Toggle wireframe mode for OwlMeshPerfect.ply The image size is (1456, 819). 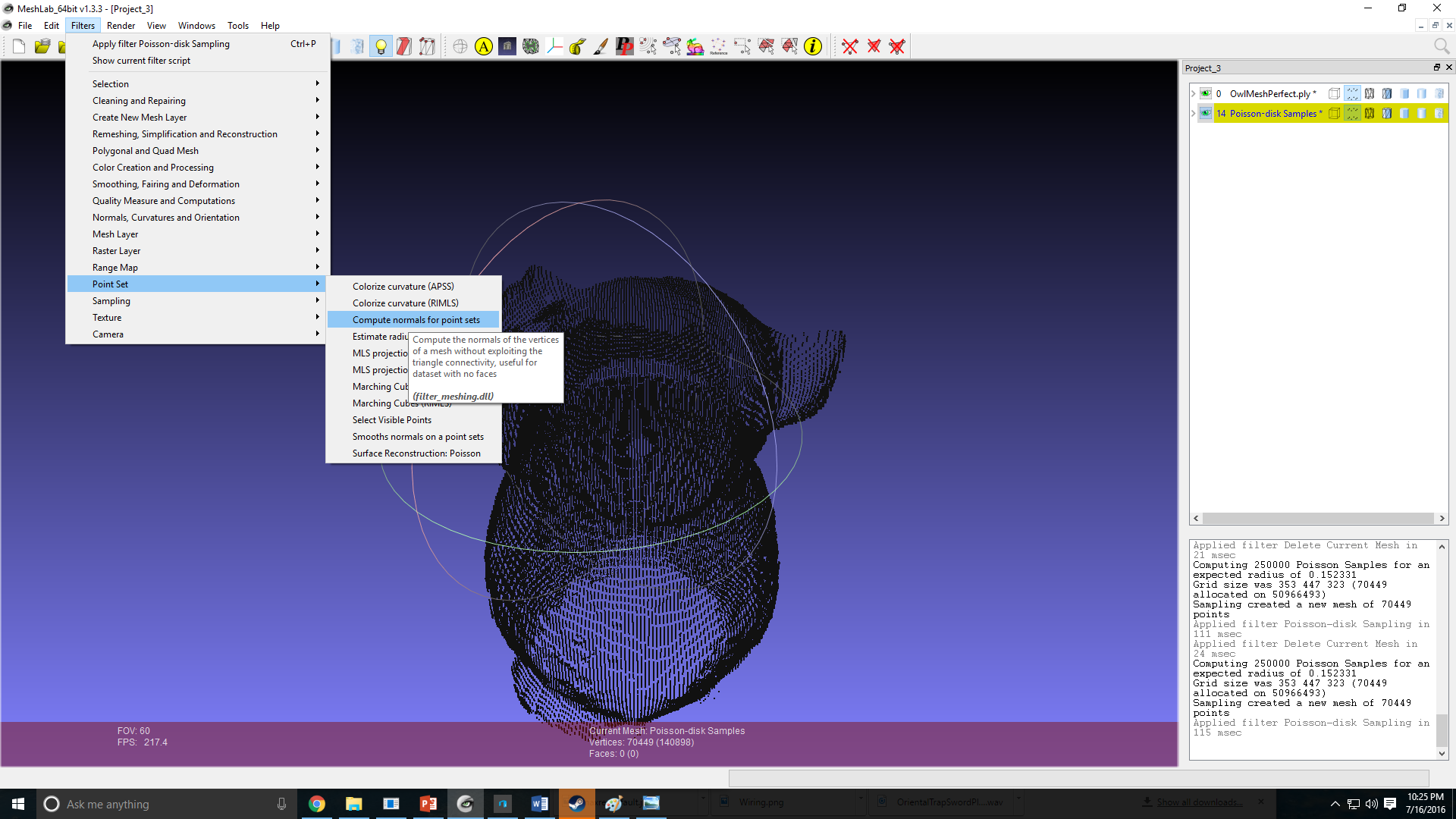tap(1370, 94)
